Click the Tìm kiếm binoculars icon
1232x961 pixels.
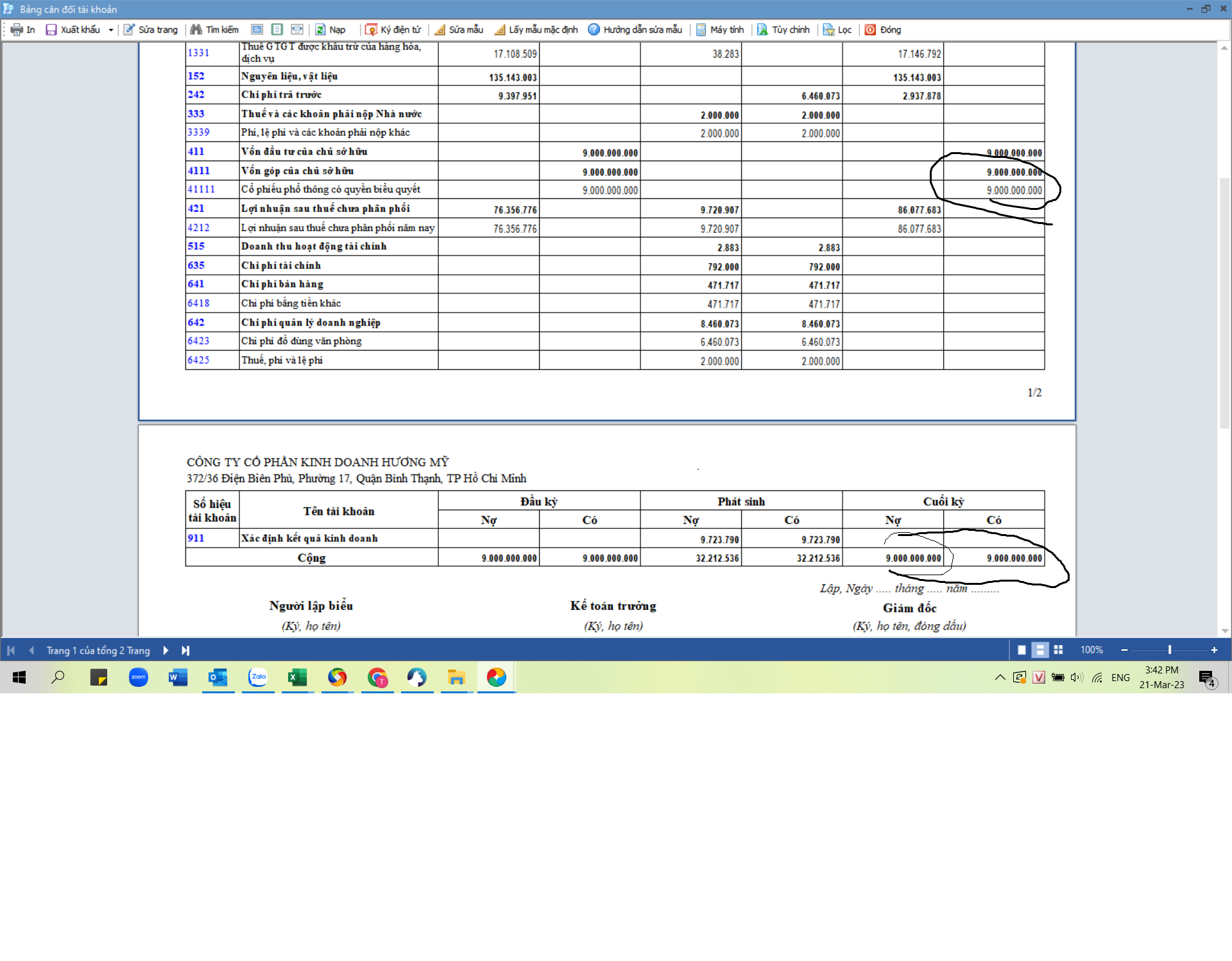click(196, 30)
